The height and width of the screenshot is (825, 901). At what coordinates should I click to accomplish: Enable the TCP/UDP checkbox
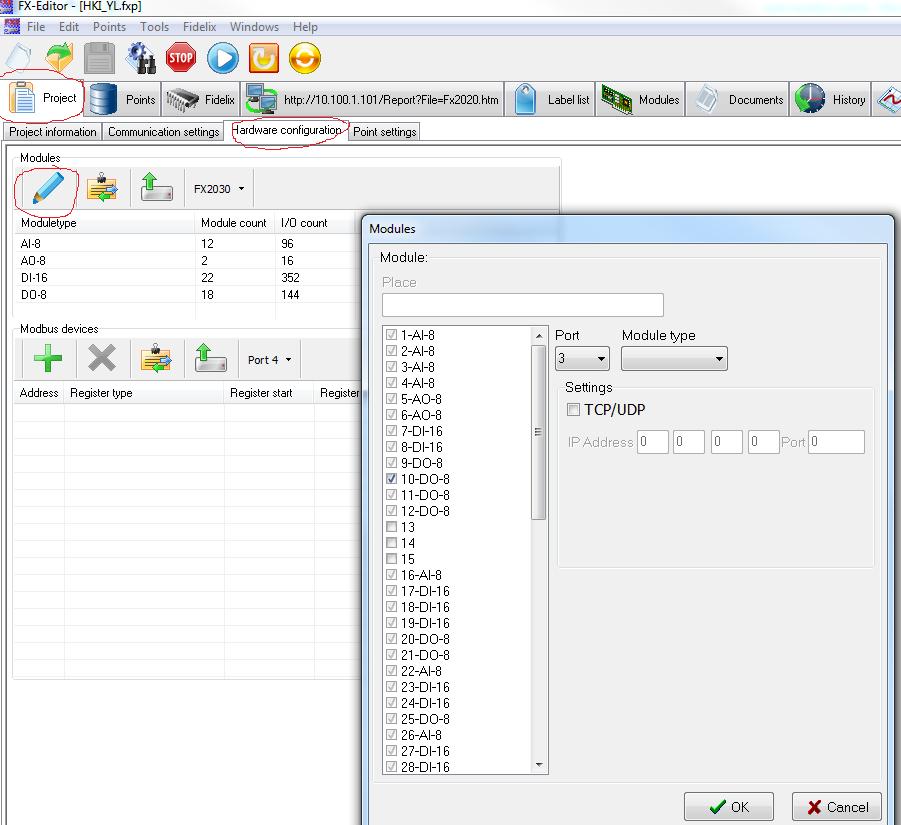click(573, 410)
